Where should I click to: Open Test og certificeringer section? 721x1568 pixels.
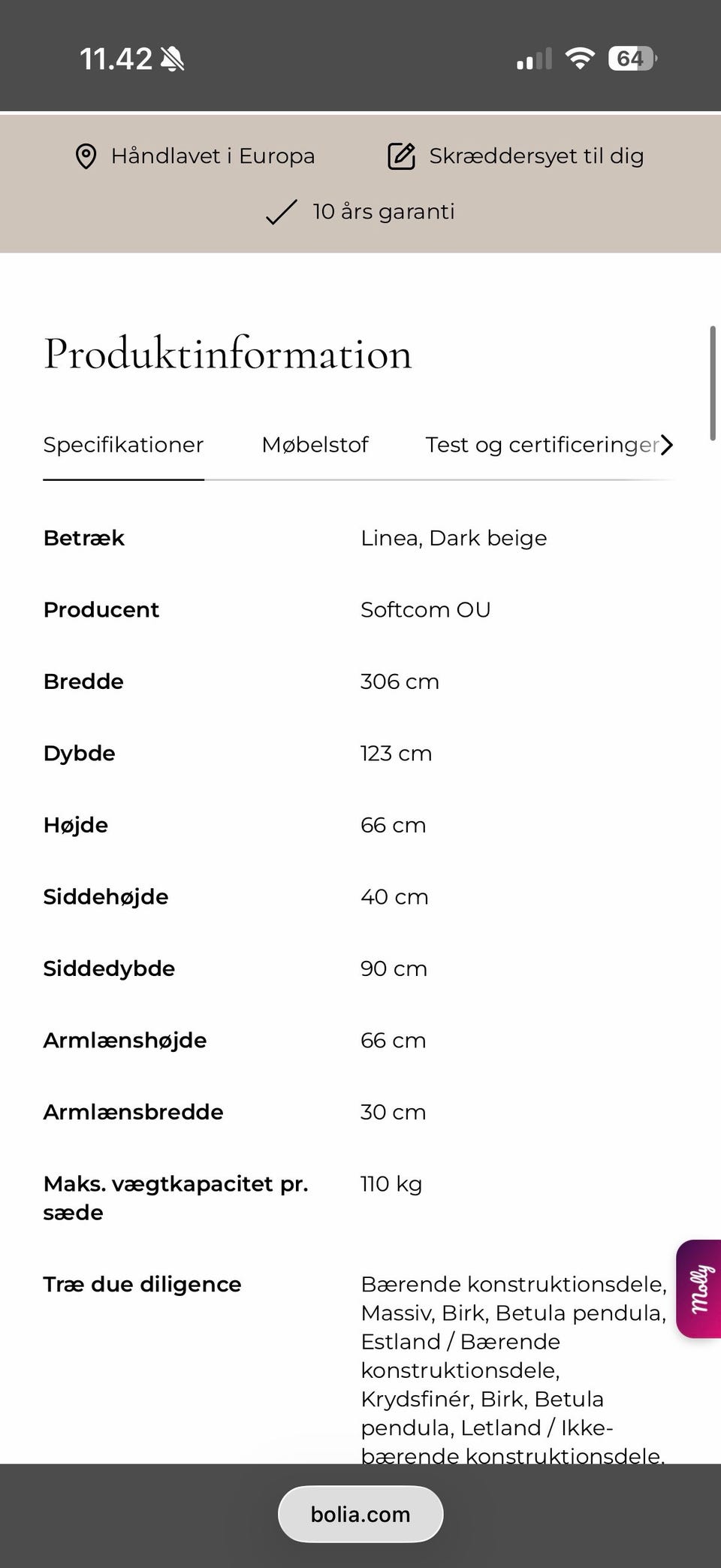click(x=543, y=445)
